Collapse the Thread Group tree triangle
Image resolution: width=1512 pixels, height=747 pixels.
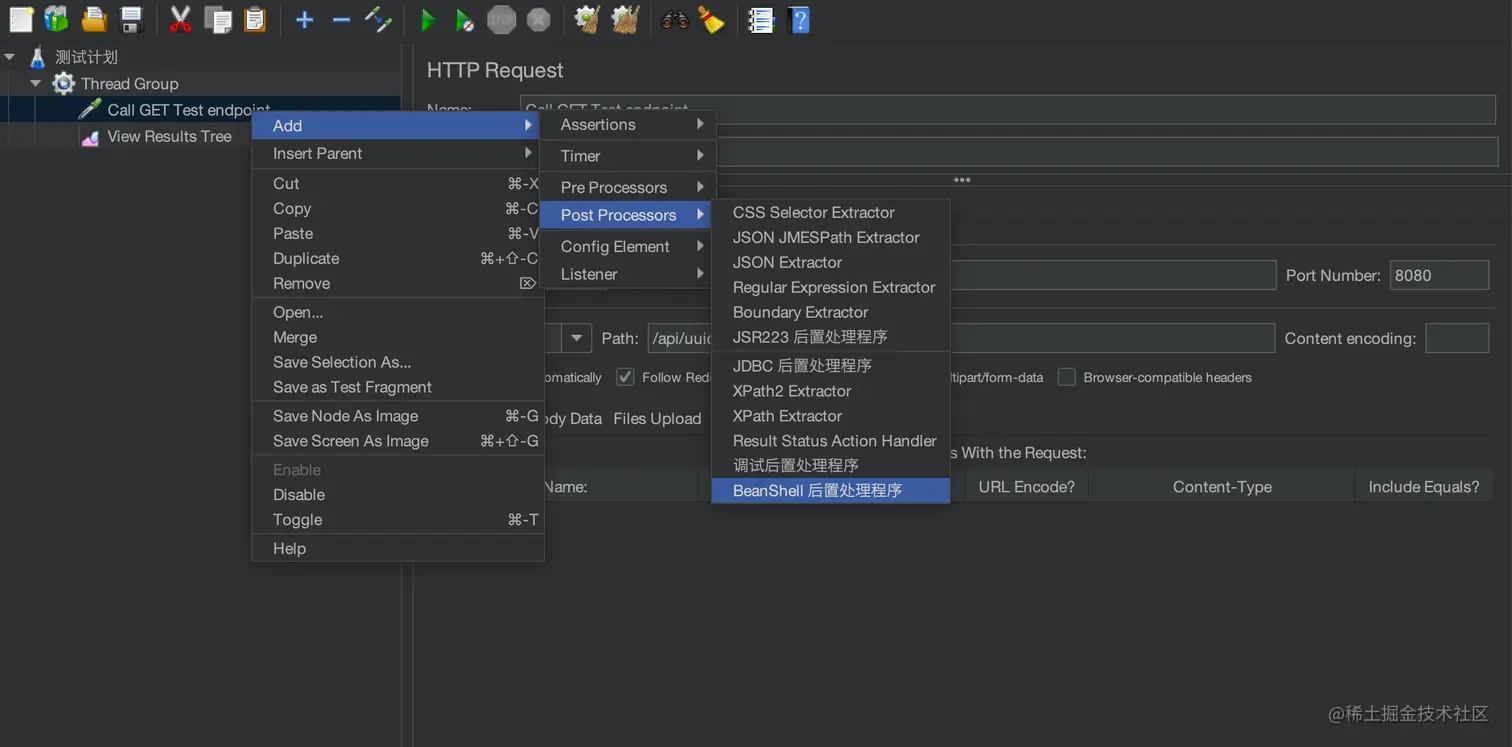click(36, 83)
